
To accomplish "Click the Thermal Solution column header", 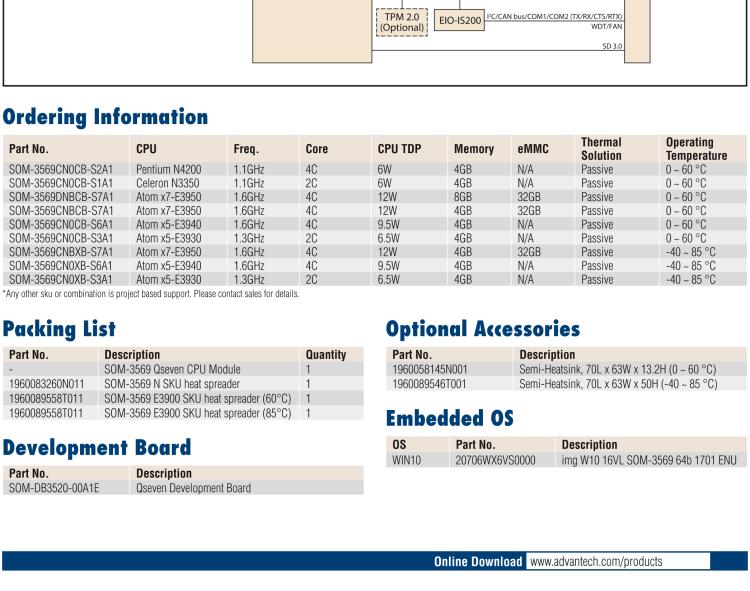I will coord(600,149).
